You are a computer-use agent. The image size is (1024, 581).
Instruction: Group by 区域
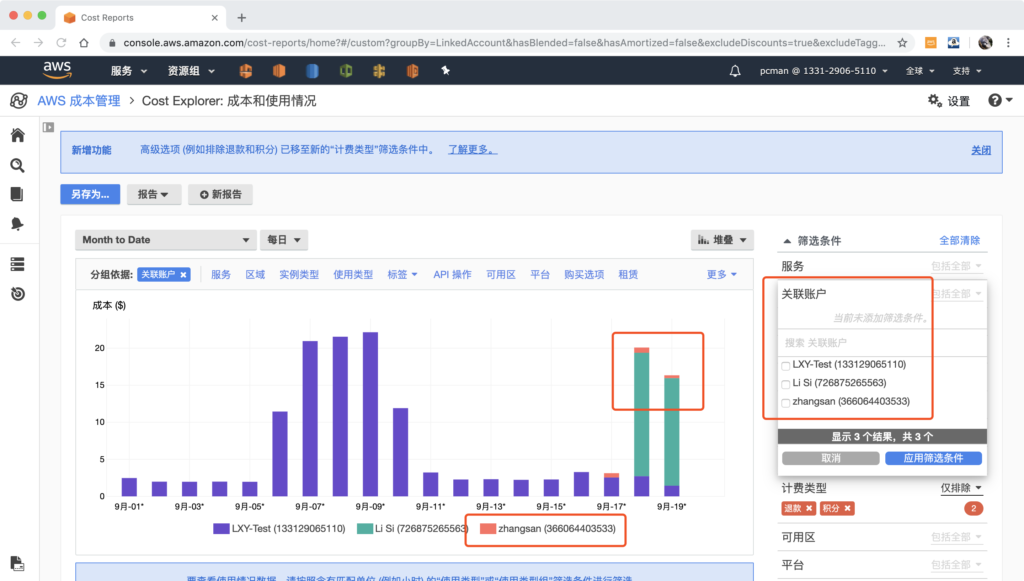point(255,275)
